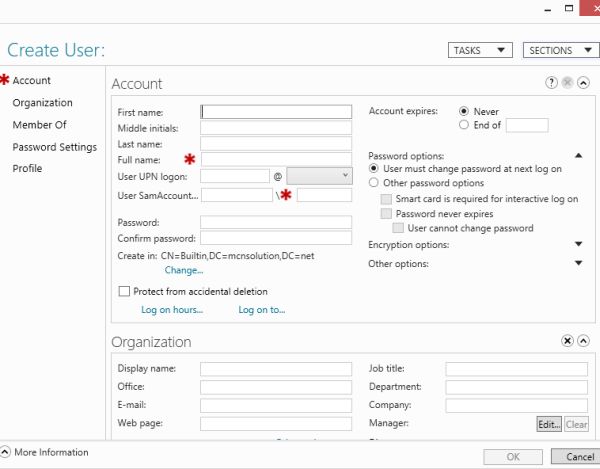
Task: Click the OK button
Action: (513, 457)
